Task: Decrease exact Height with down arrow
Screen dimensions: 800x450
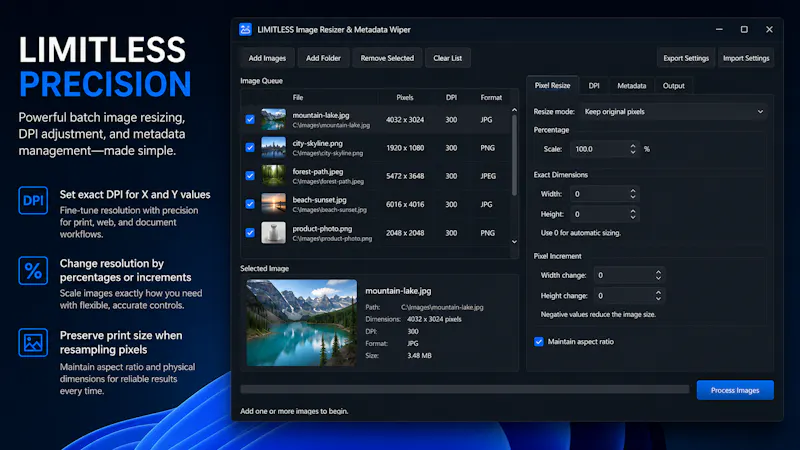Action: 633,217
